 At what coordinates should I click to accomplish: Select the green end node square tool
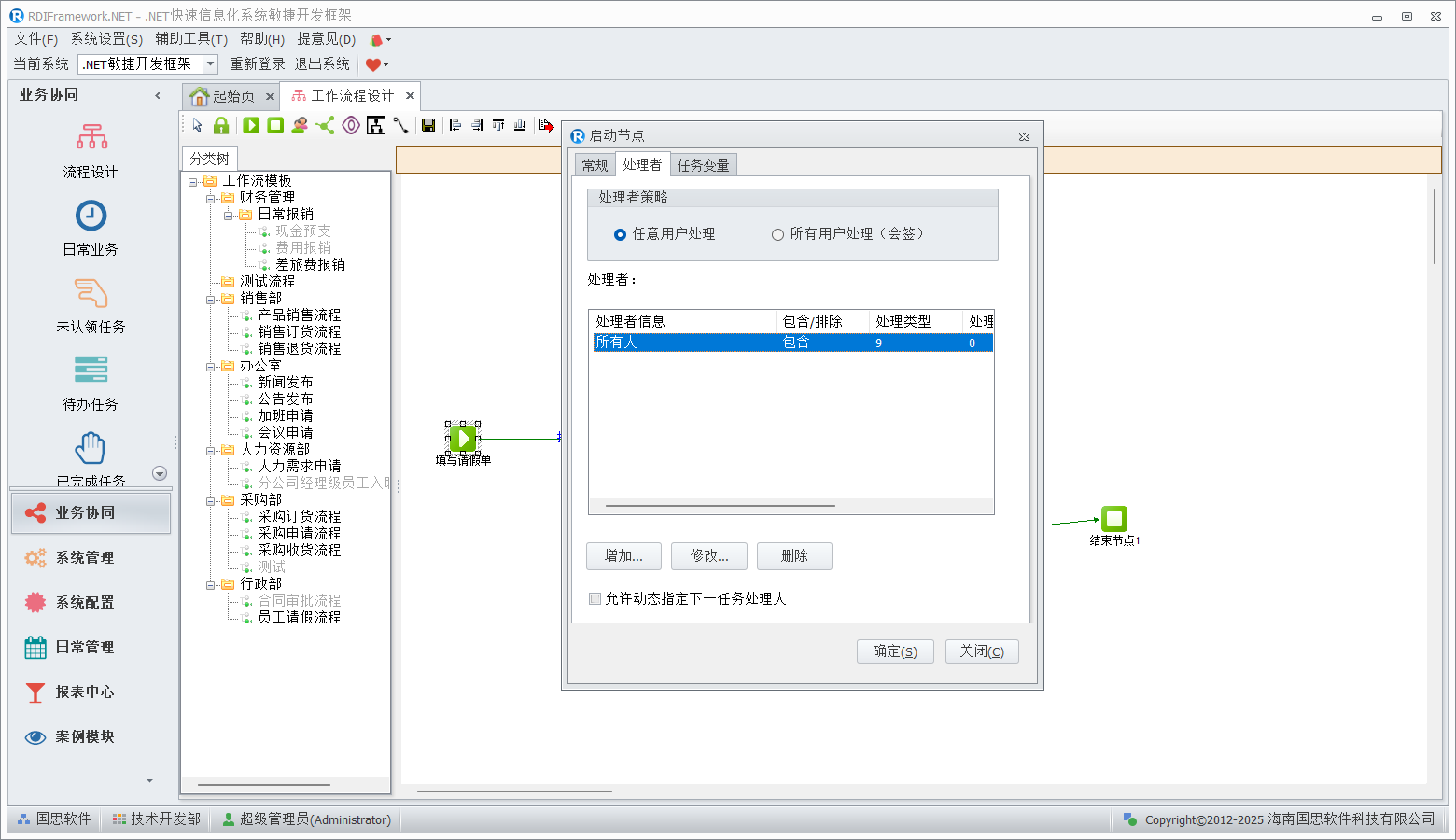[275, 125]
